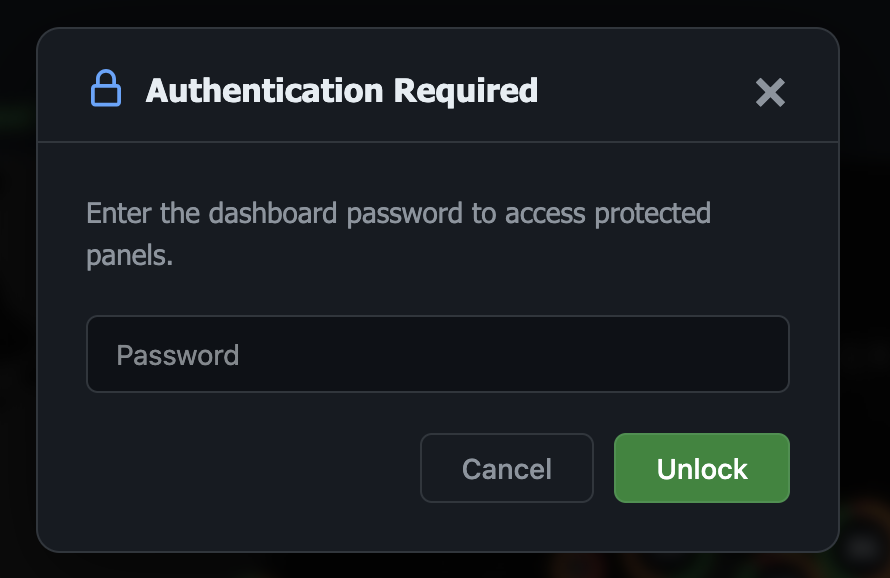Viewport: 890px width, 578px height.
Task: Click the Authentication Required title text
Action: click(x=342, y=91)
